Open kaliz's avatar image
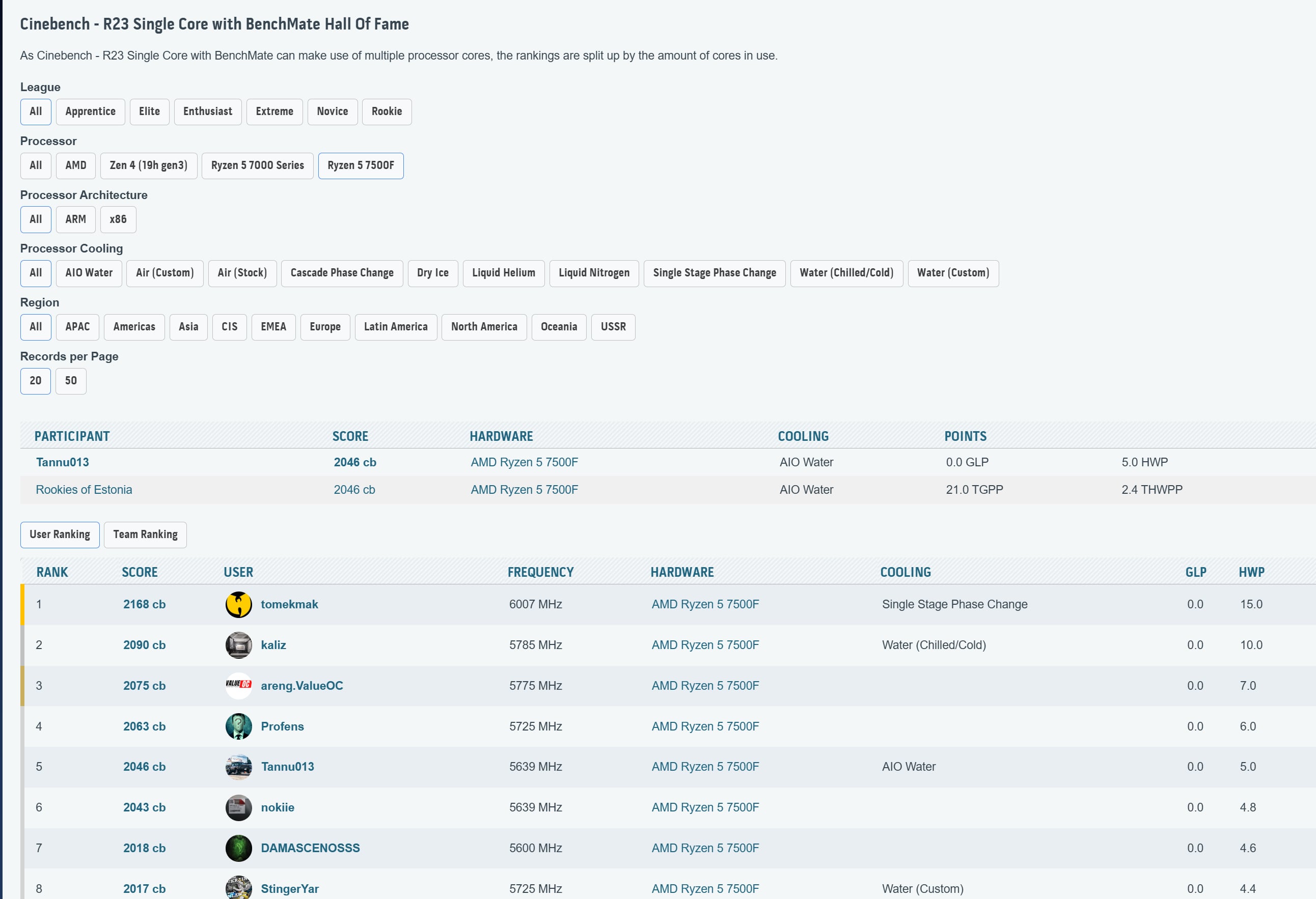The image size is (1316, 899). click(x=238, y=645)
